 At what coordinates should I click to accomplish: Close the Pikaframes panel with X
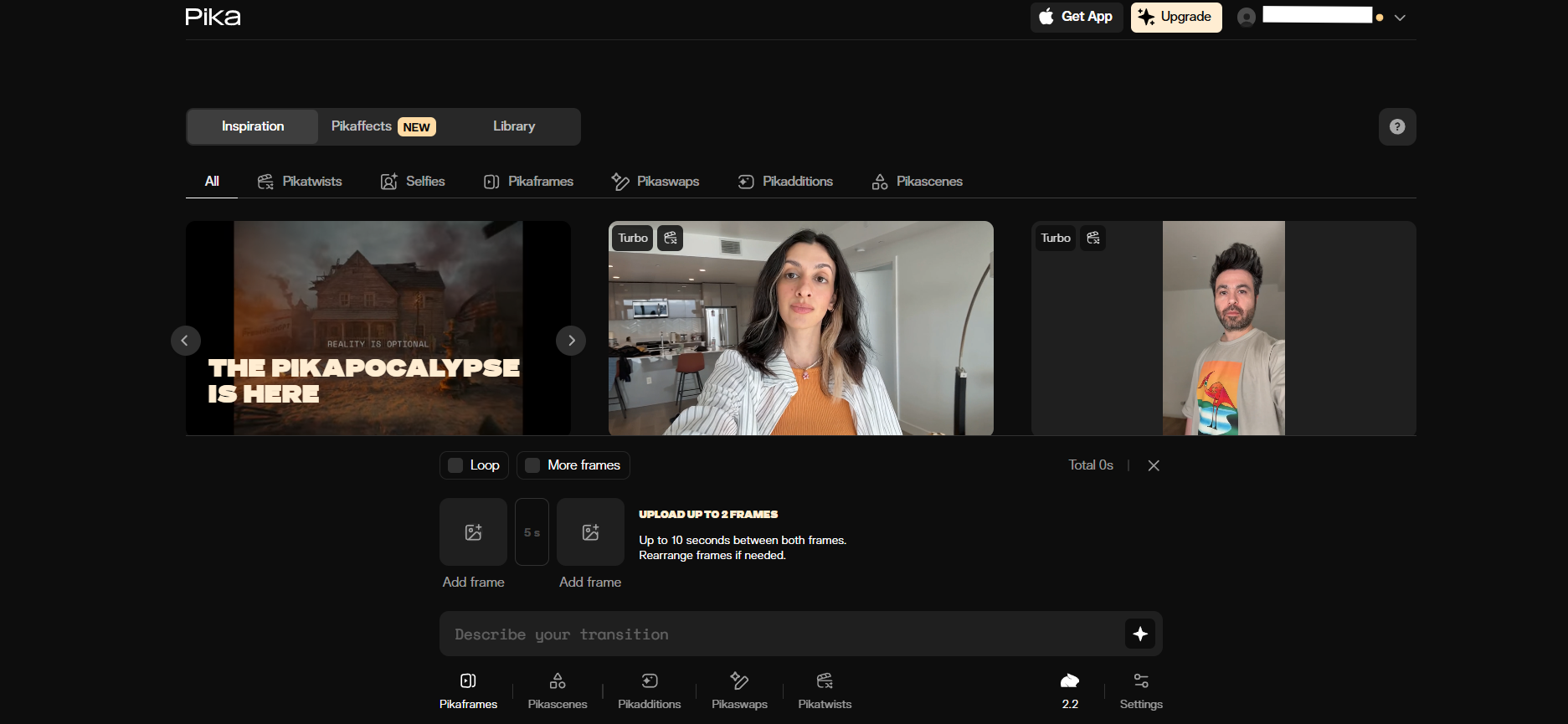coord(1154,465)
